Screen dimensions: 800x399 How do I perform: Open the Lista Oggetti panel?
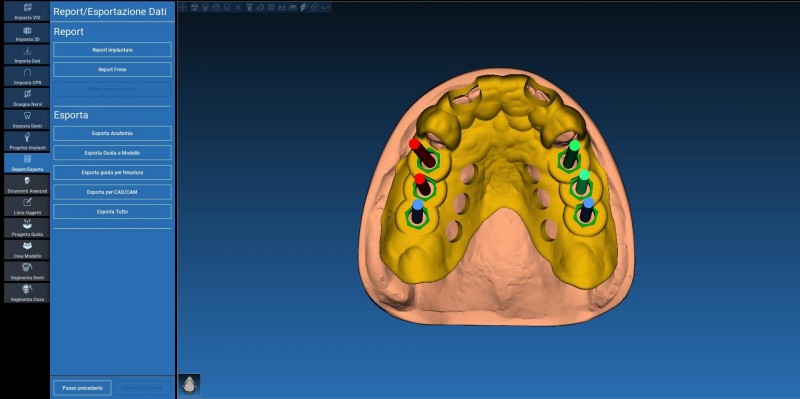27,207
